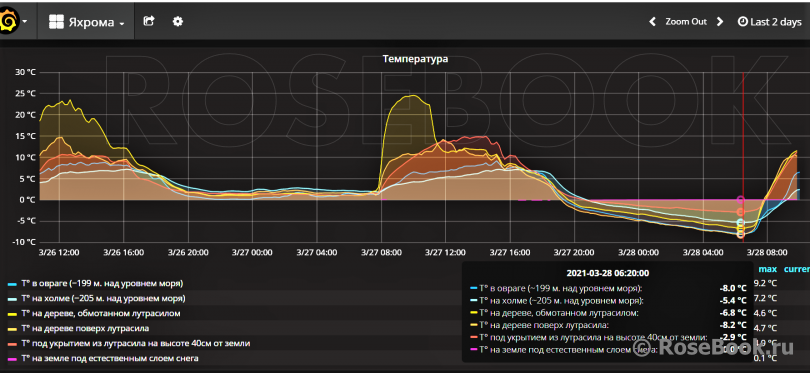Toggle series Т° на дереве поверх лутрасила
Viewport: 810px width, 373px height.
pos(85,328)
